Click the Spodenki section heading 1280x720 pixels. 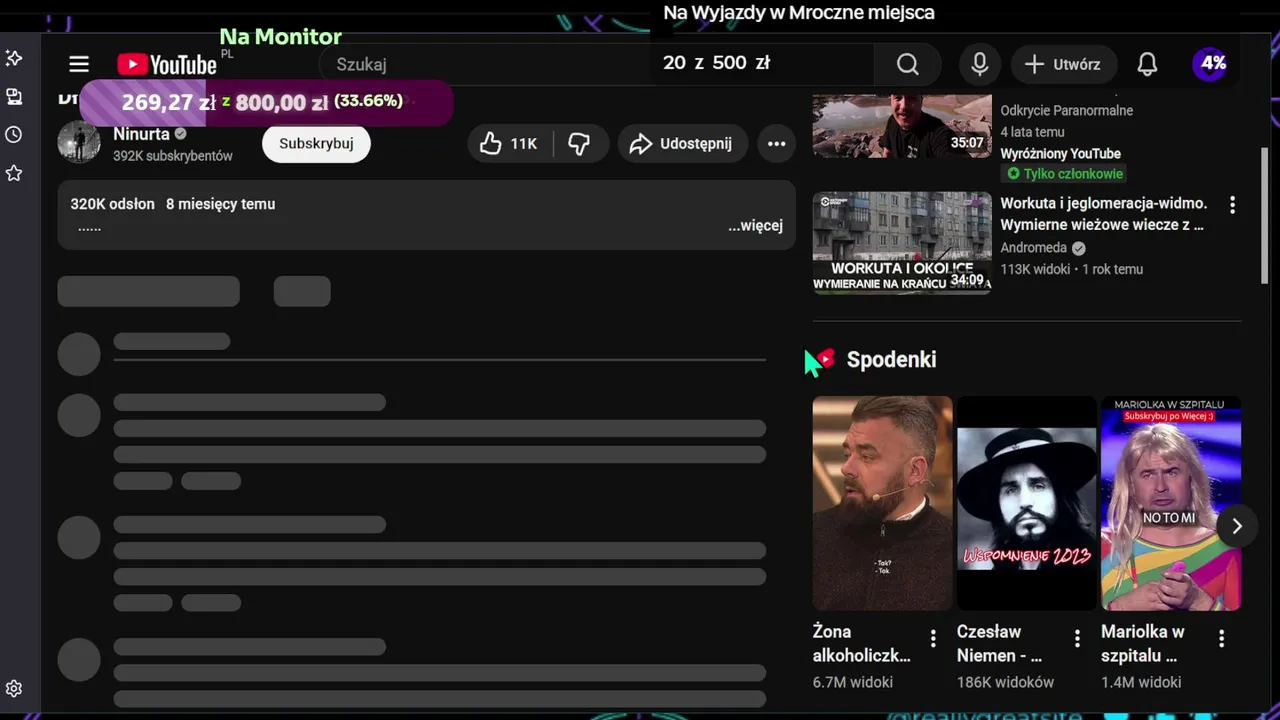[x=891, y=359]
